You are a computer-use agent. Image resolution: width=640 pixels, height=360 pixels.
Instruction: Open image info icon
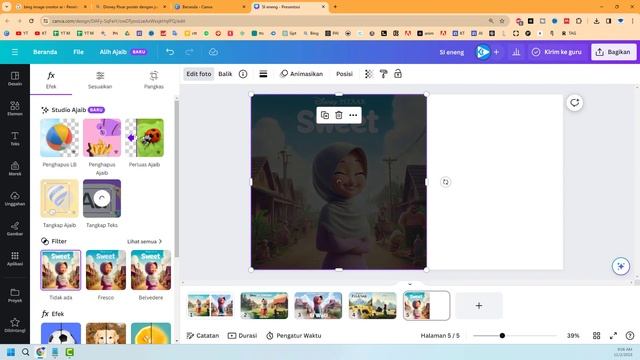(243, 74)
